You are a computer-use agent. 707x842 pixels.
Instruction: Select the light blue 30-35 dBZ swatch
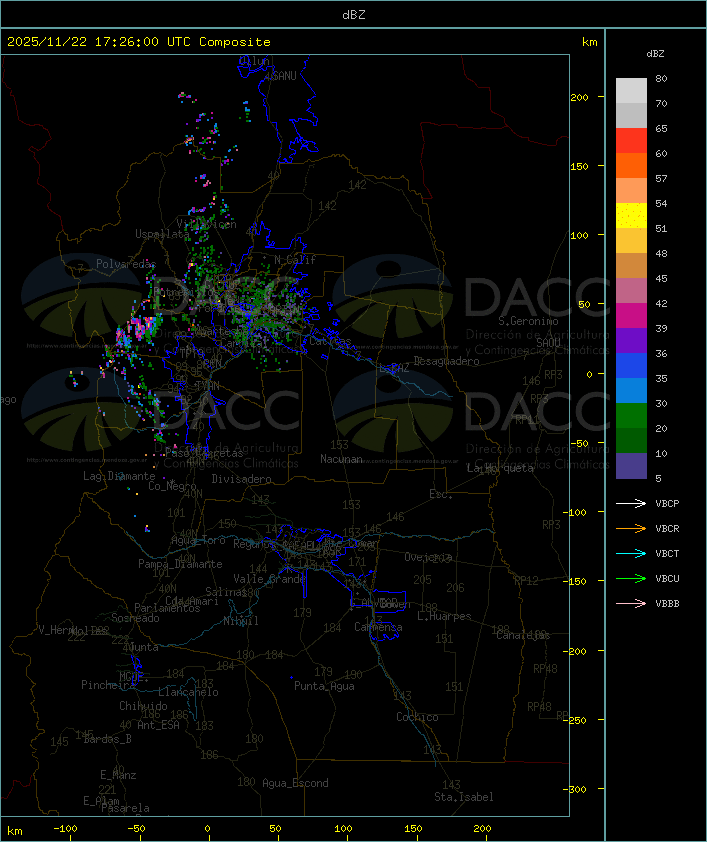click(x=631, y=390)
